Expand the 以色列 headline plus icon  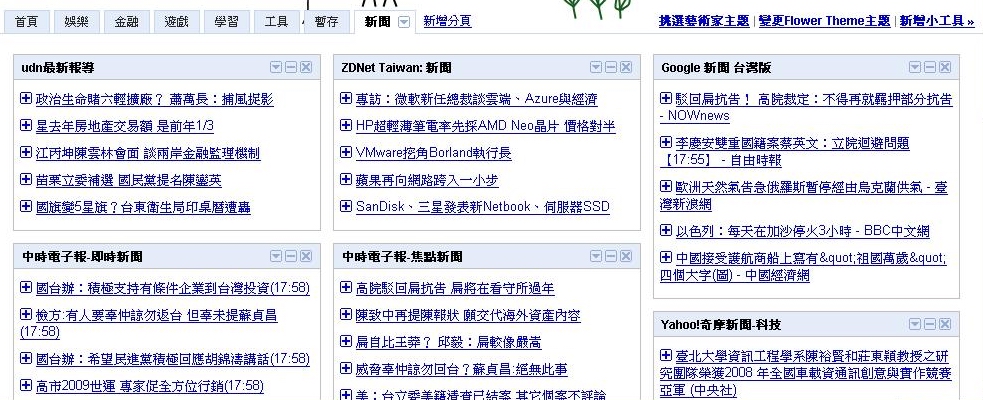point(666,230)
